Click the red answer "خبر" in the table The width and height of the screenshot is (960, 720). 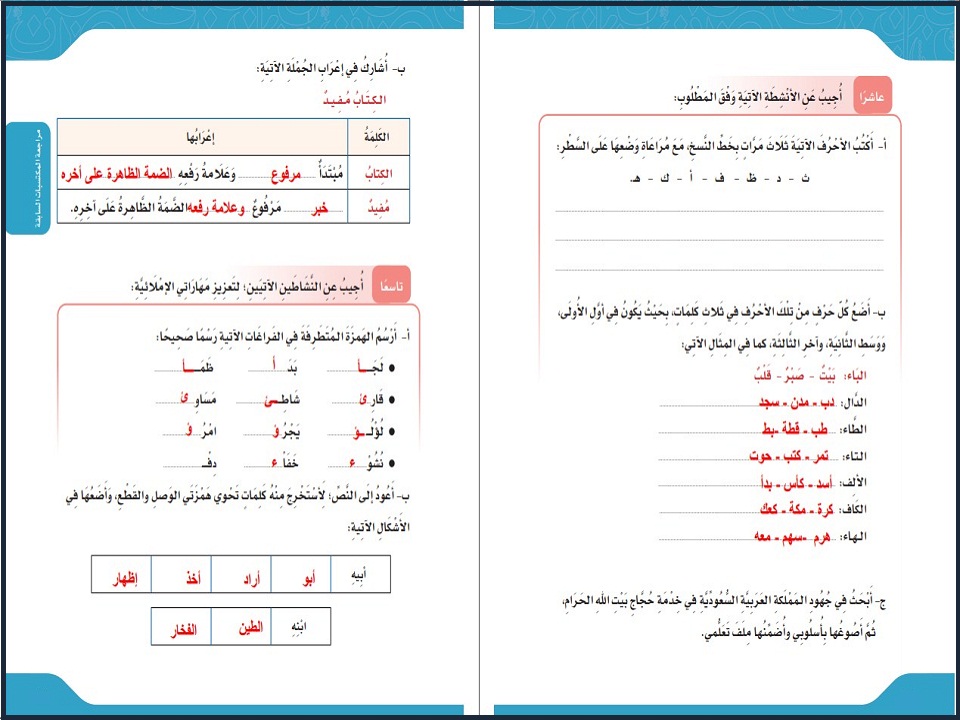pos(320,209)
